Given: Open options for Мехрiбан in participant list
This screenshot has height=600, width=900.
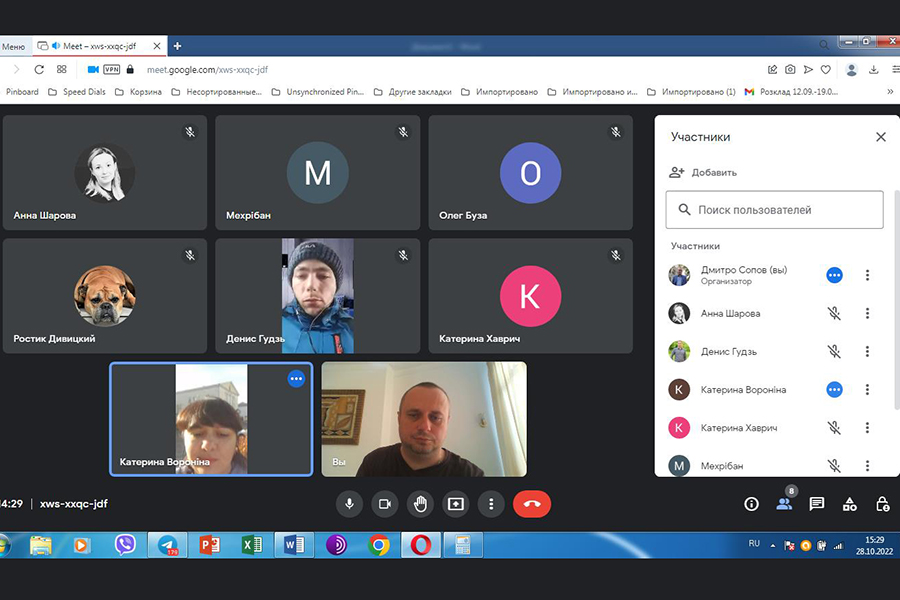Looking at the screenshot, I should (x=867, y=466).
